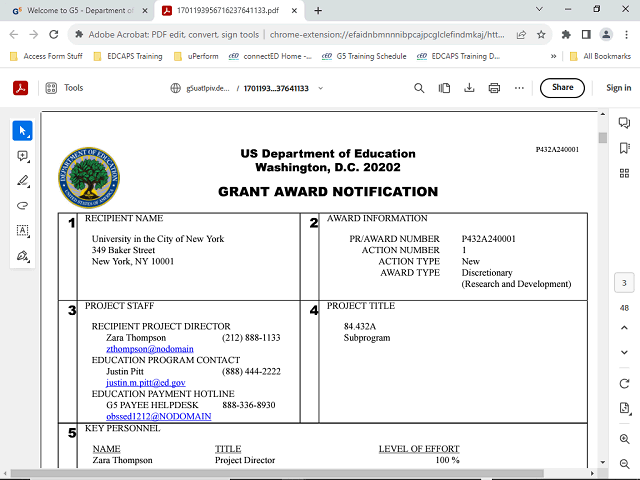This screenshot has height=480, width=640.
Task: Click obssed1212@NODOMAIN email link
Action: coord(159,416)
